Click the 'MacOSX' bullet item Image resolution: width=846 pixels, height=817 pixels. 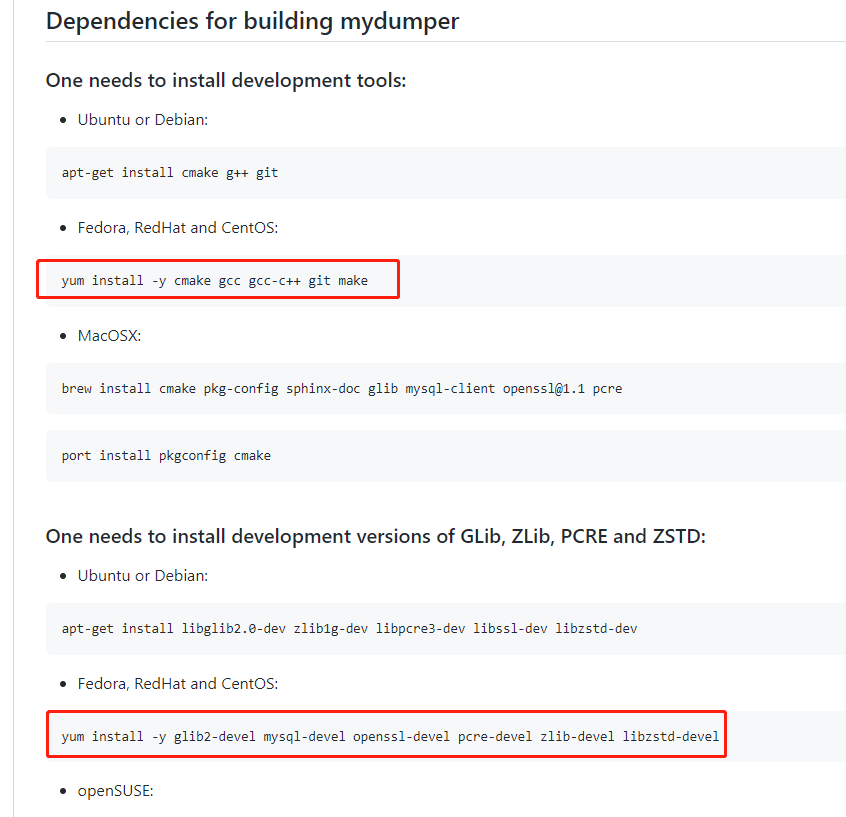[x=110, y=335]
